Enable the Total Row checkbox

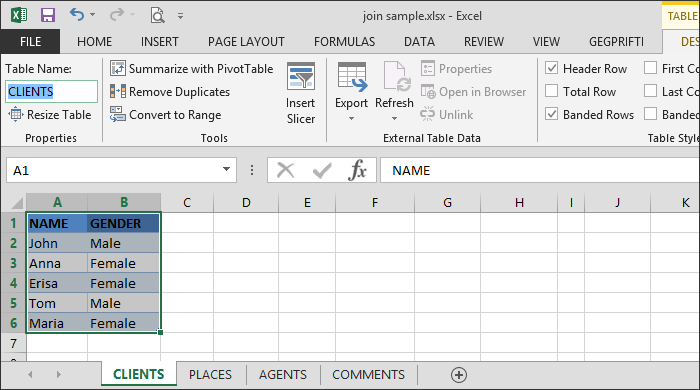(x=552, y=91)
